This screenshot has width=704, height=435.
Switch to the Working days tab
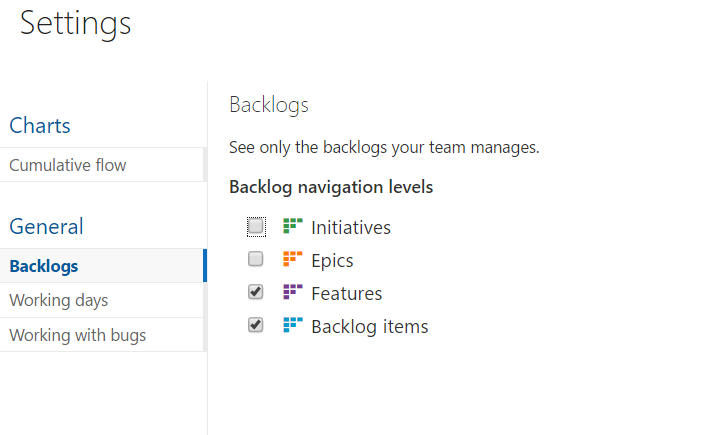pyautogui.click(x=103, y=300)
